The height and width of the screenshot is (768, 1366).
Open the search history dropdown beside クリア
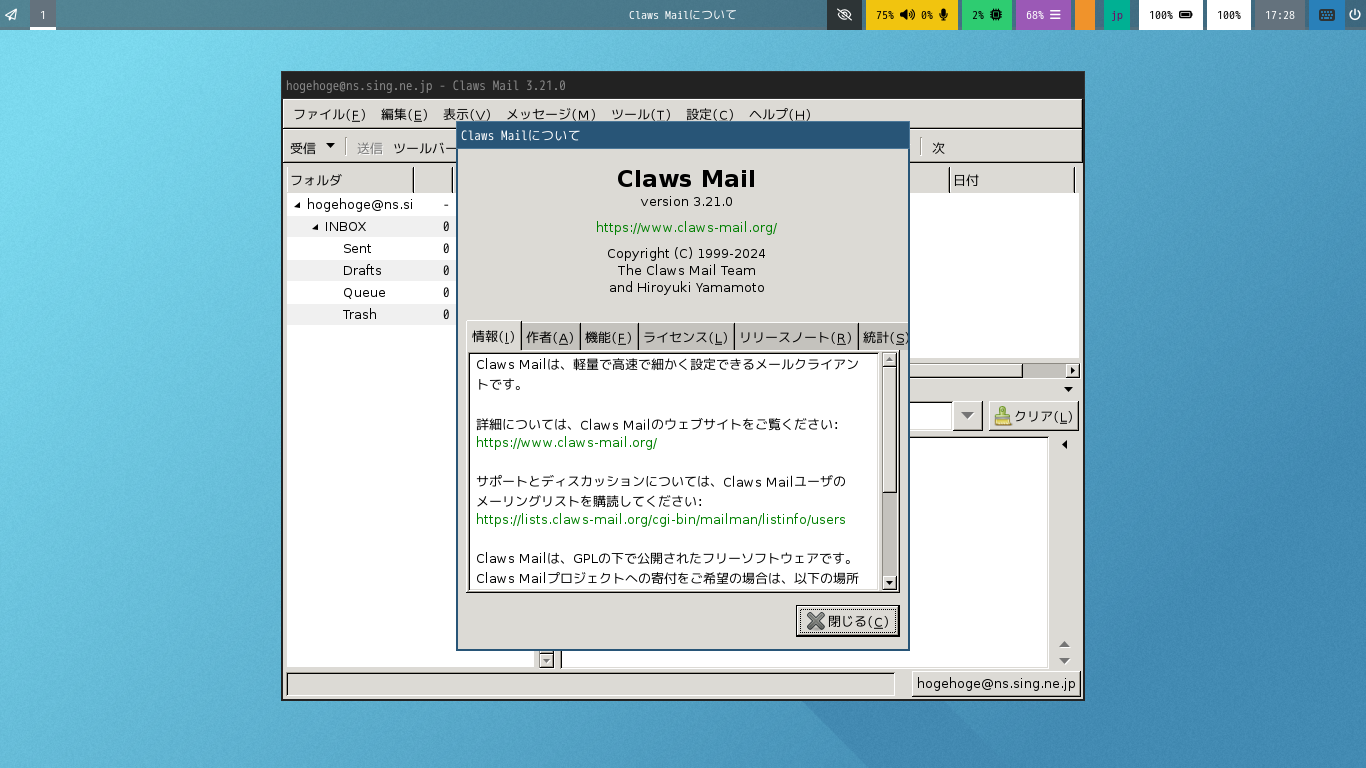[x=967, y=417]
